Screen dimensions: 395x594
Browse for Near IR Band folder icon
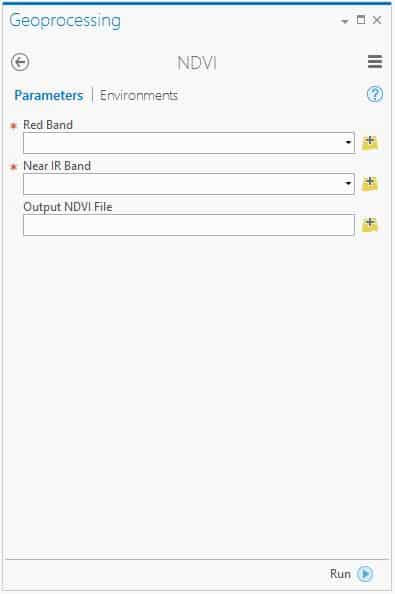pyautogui.click(x=370, y=184)
